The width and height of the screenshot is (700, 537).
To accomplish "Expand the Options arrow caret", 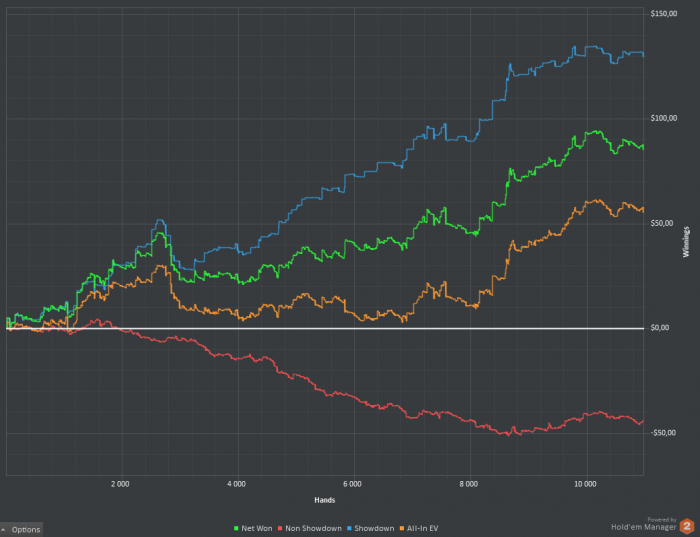I will point(4,529).
